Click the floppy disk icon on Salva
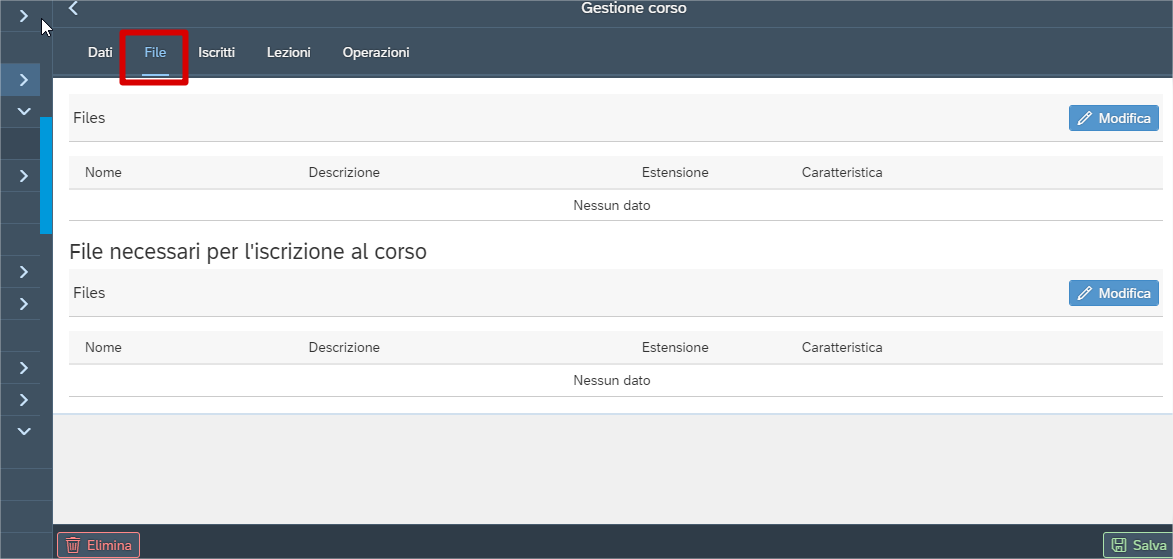Viewport: 1173px width, 559px height. pyautogui.click(x=1119, y=546)
